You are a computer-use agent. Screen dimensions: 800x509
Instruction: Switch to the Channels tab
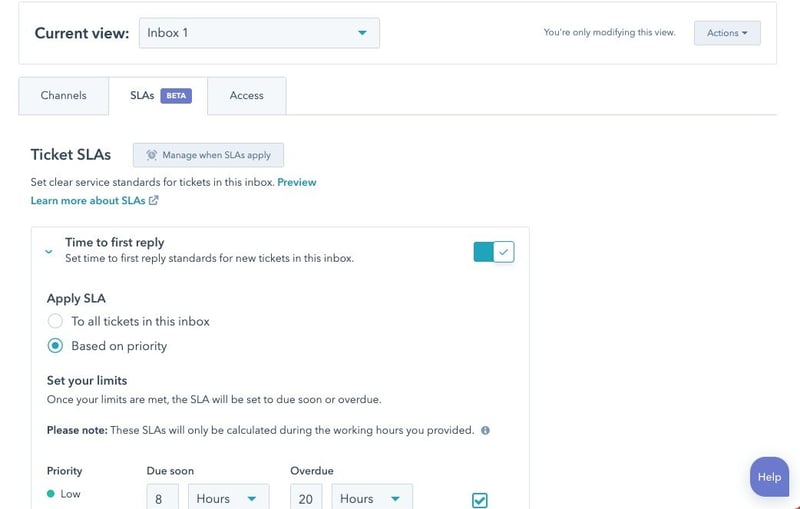63,96
